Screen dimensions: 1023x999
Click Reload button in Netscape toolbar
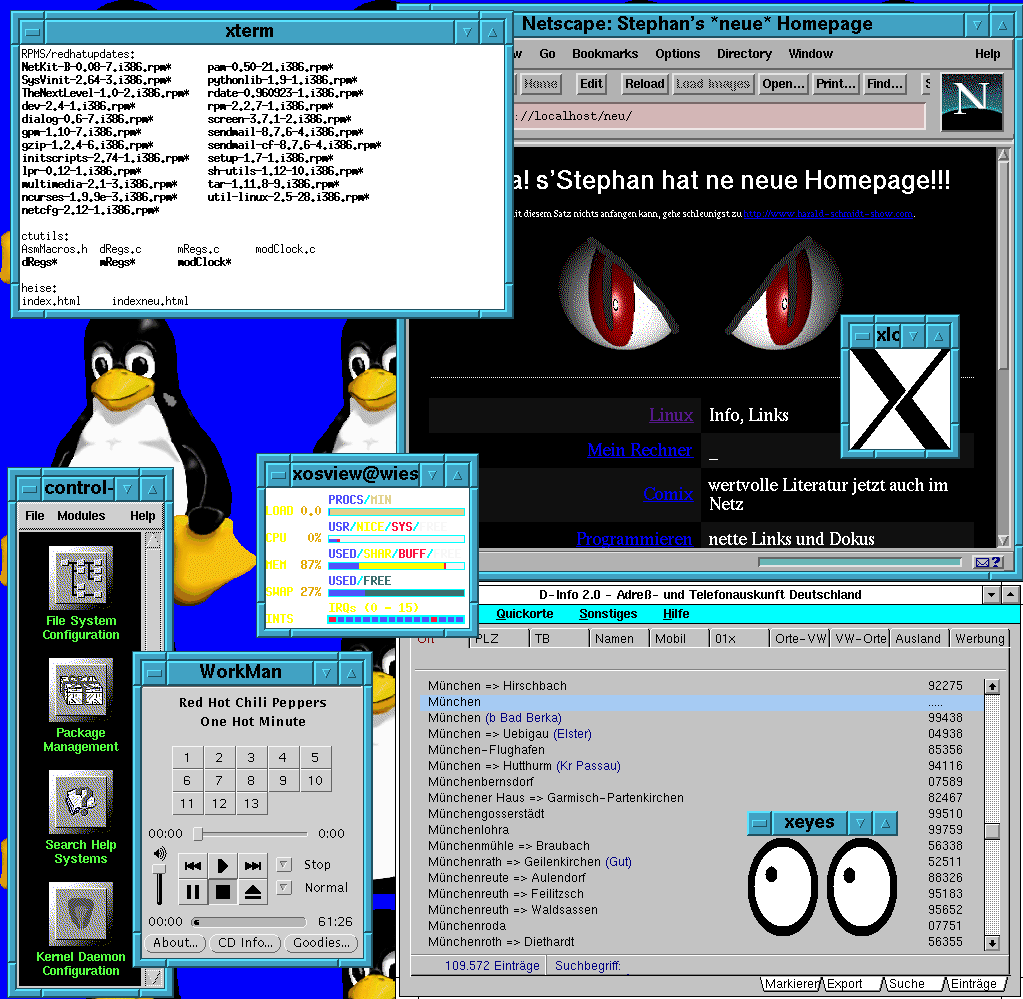pyautogui.click(x=644, y=84)
